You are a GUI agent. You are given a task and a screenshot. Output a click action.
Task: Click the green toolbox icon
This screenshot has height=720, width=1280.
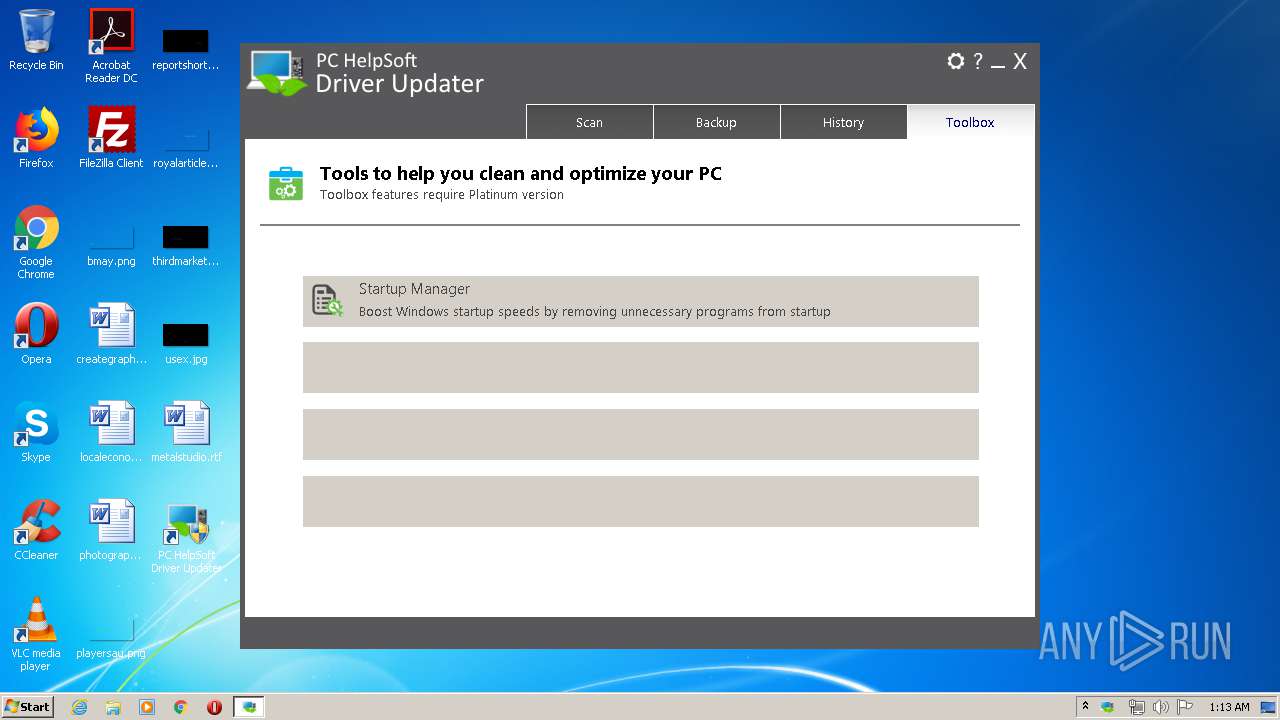tap(286, 184)
